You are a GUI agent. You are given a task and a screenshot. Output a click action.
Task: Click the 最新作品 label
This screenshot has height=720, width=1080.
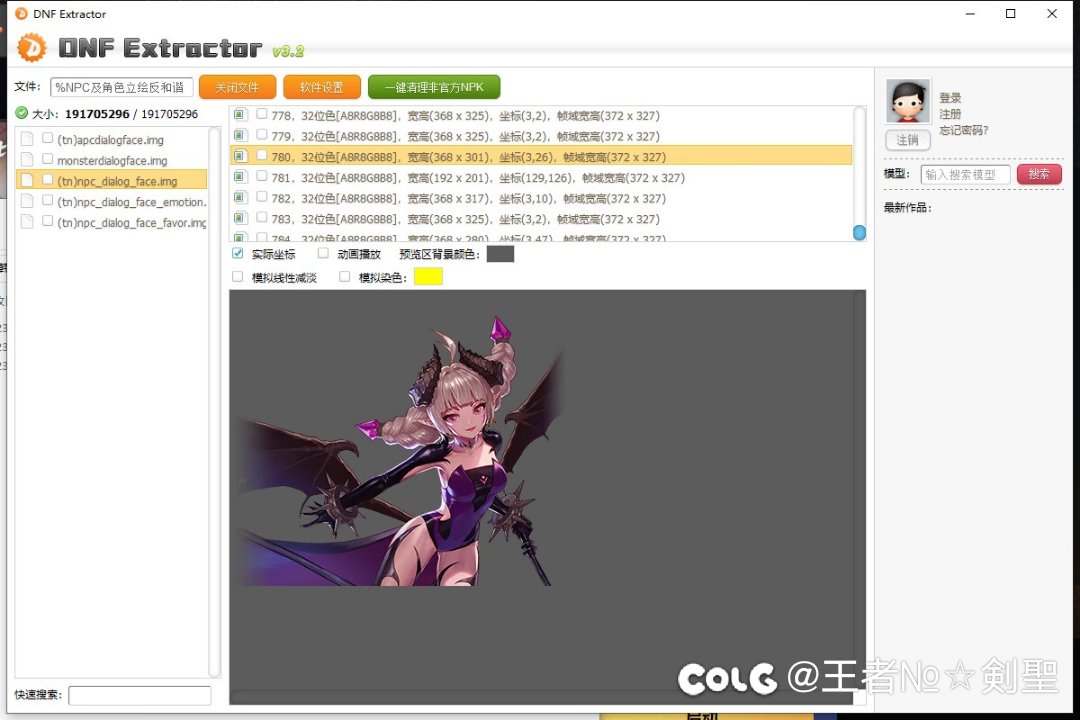tap(907, 207)
